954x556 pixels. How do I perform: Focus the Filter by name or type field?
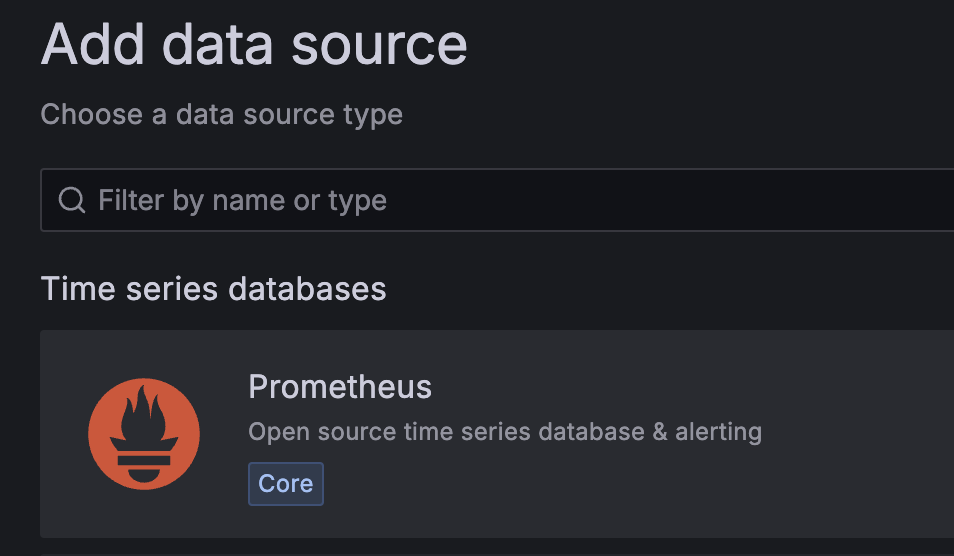pyautogui.click(x=500, y=201)
